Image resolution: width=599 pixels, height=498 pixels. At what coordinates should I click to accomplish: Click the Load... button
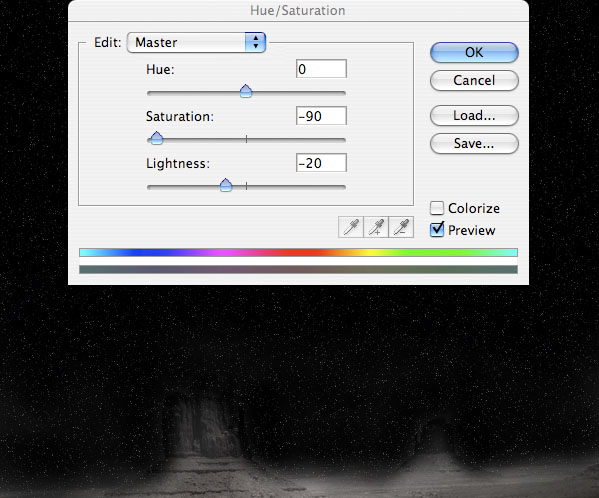(x=474, y=115)
